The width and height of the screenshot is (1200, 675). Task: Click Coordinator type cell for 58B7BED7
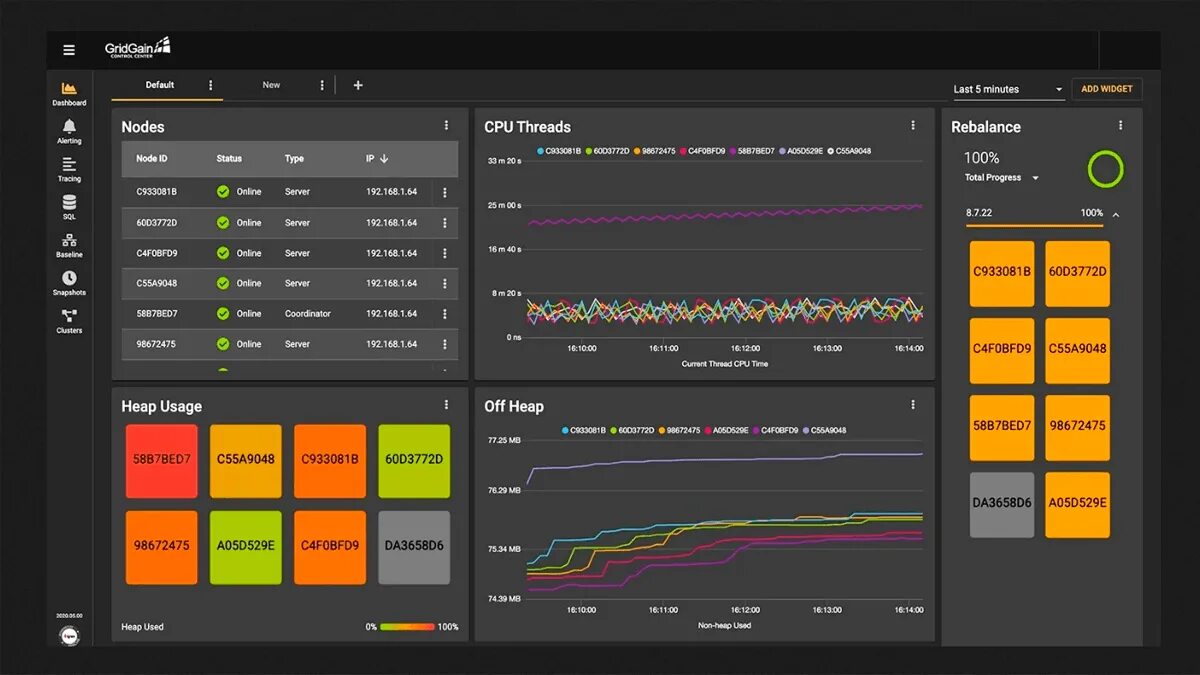(x=308, y=313)
